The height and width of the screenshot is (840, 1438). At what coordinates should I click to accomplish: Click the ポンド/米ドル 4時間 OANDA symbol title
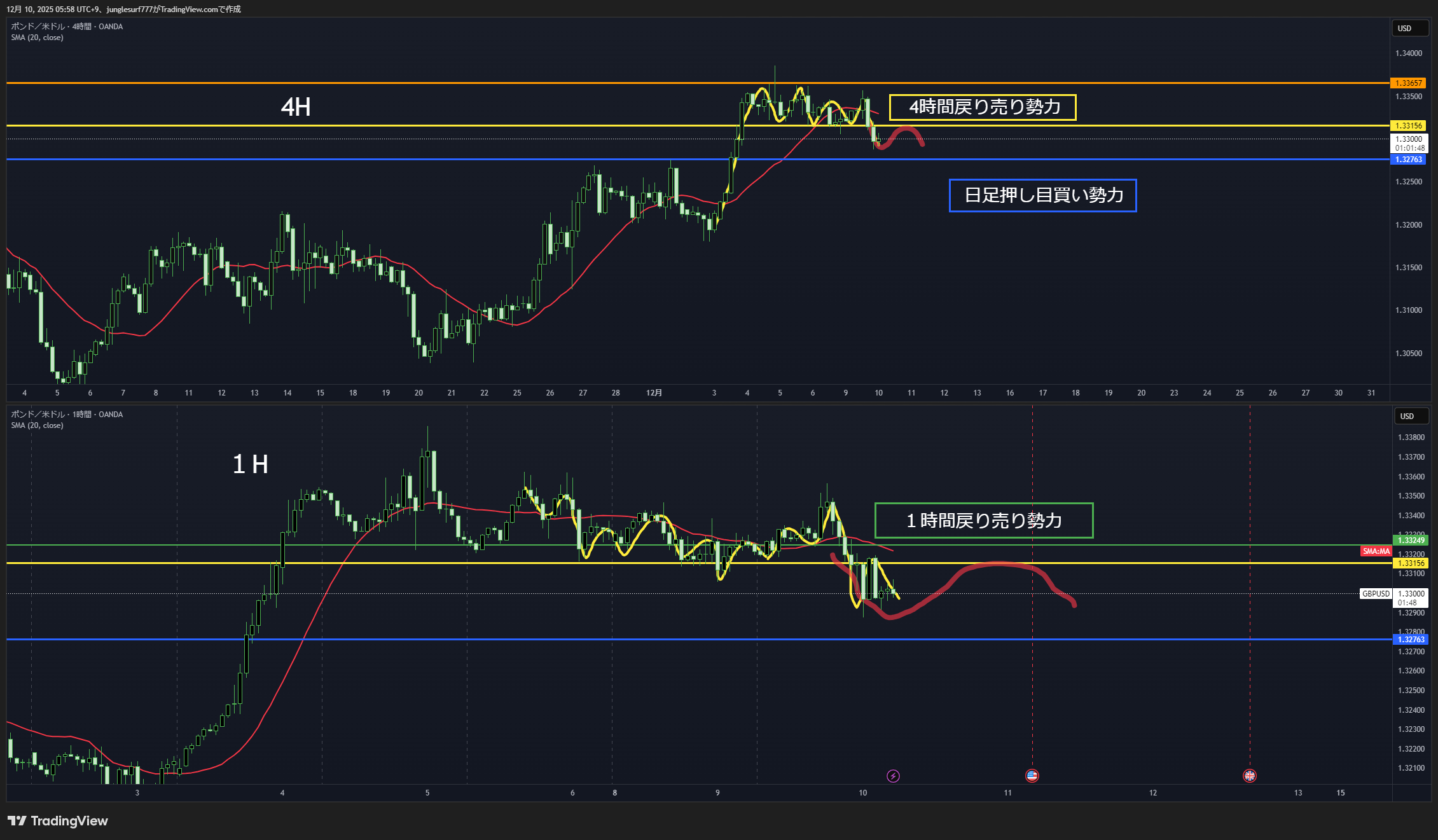point(67,27)
